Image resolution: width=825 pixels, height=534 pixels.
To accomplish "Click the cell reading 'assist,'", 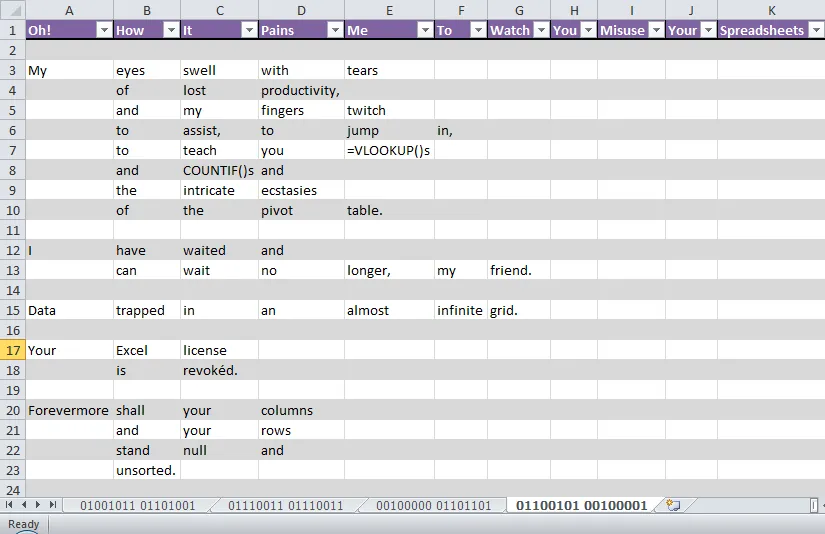I will click(x=219, y=130).
